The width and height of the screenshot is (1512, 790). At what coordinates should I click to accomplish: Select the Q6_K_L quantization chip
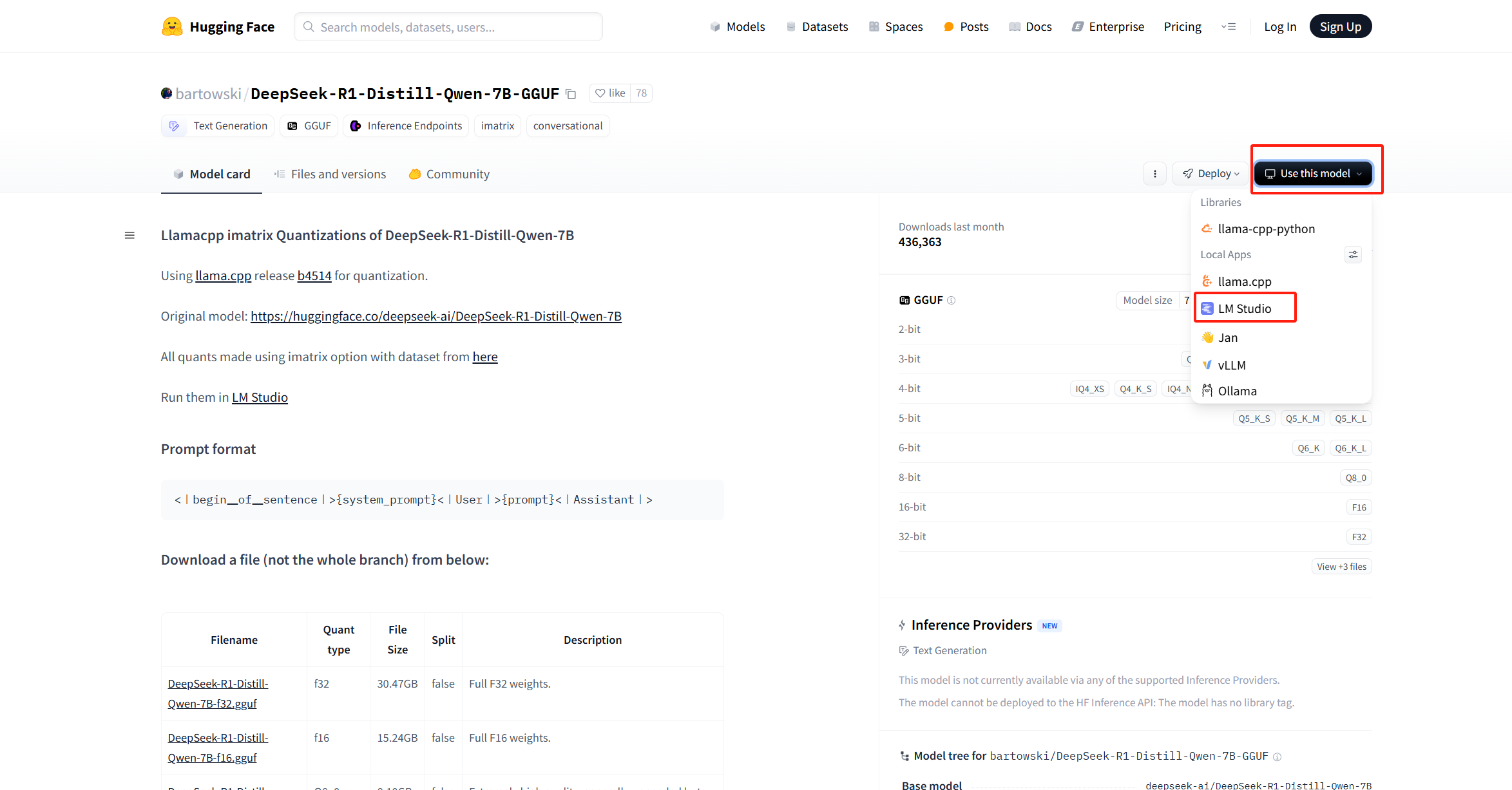(x=1350, y=448)
